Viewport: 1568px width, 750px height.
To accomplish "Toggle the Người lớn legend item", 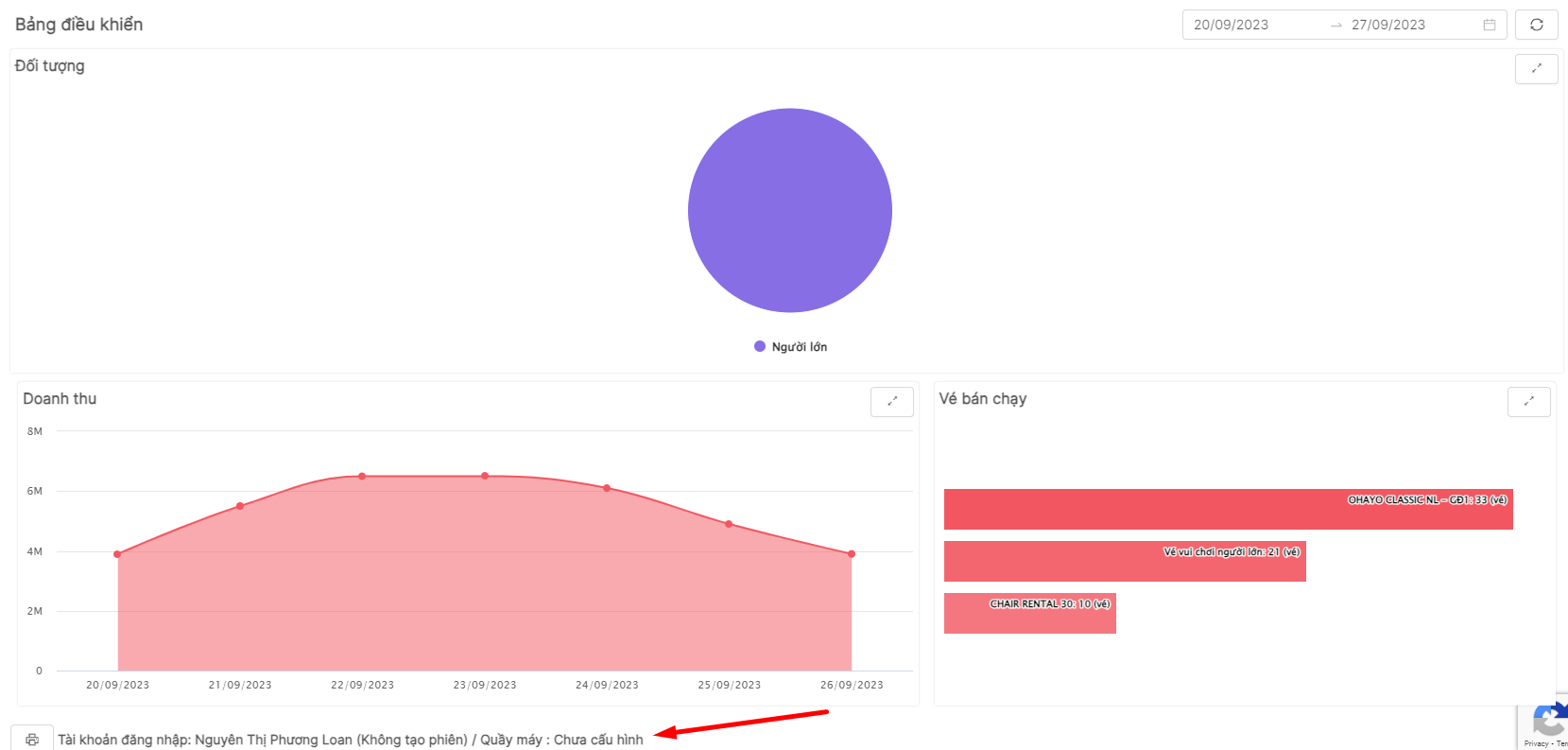I will 790,347.
